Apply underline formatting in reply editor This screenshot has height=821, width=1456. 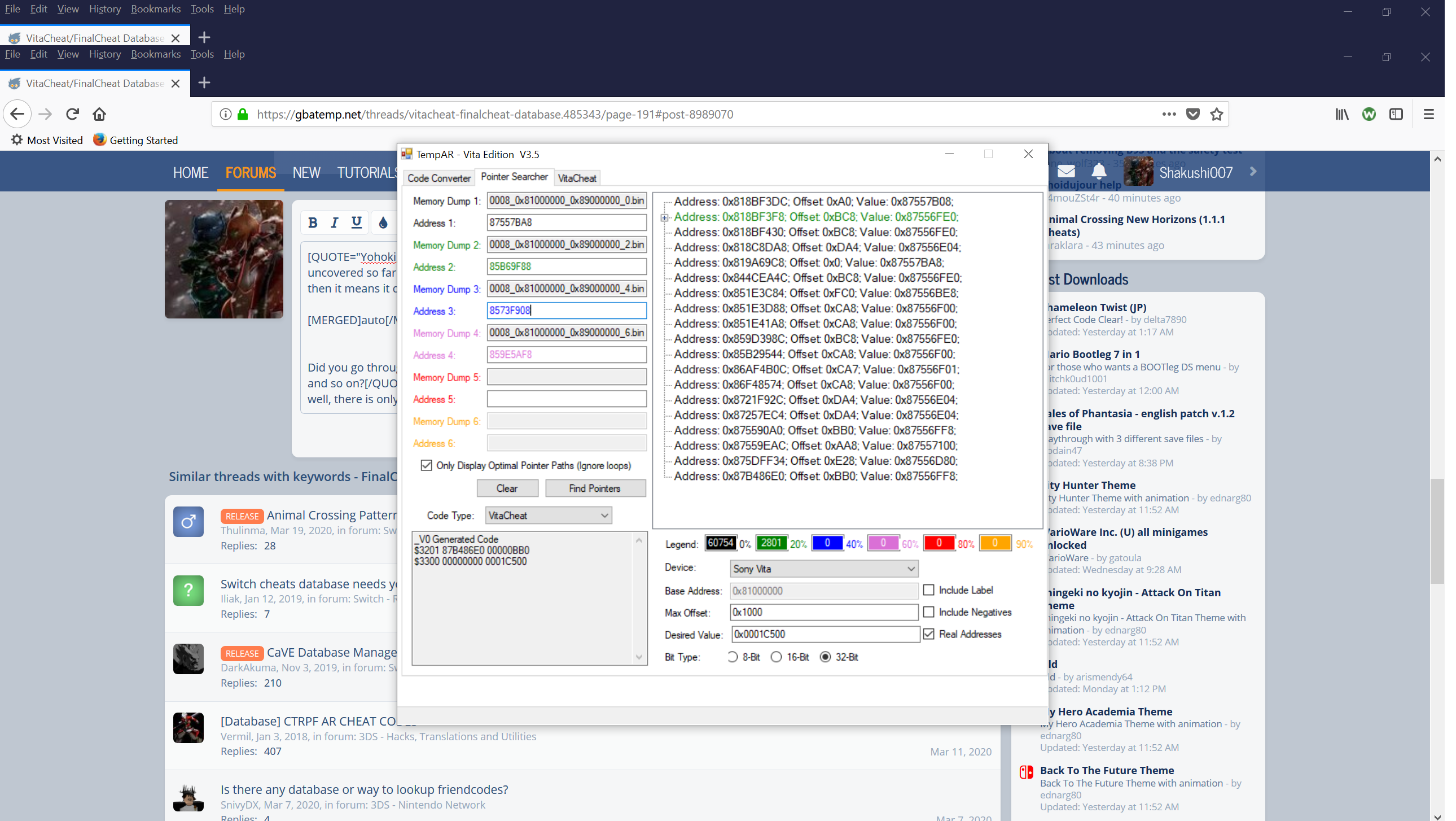pos(356,223)
